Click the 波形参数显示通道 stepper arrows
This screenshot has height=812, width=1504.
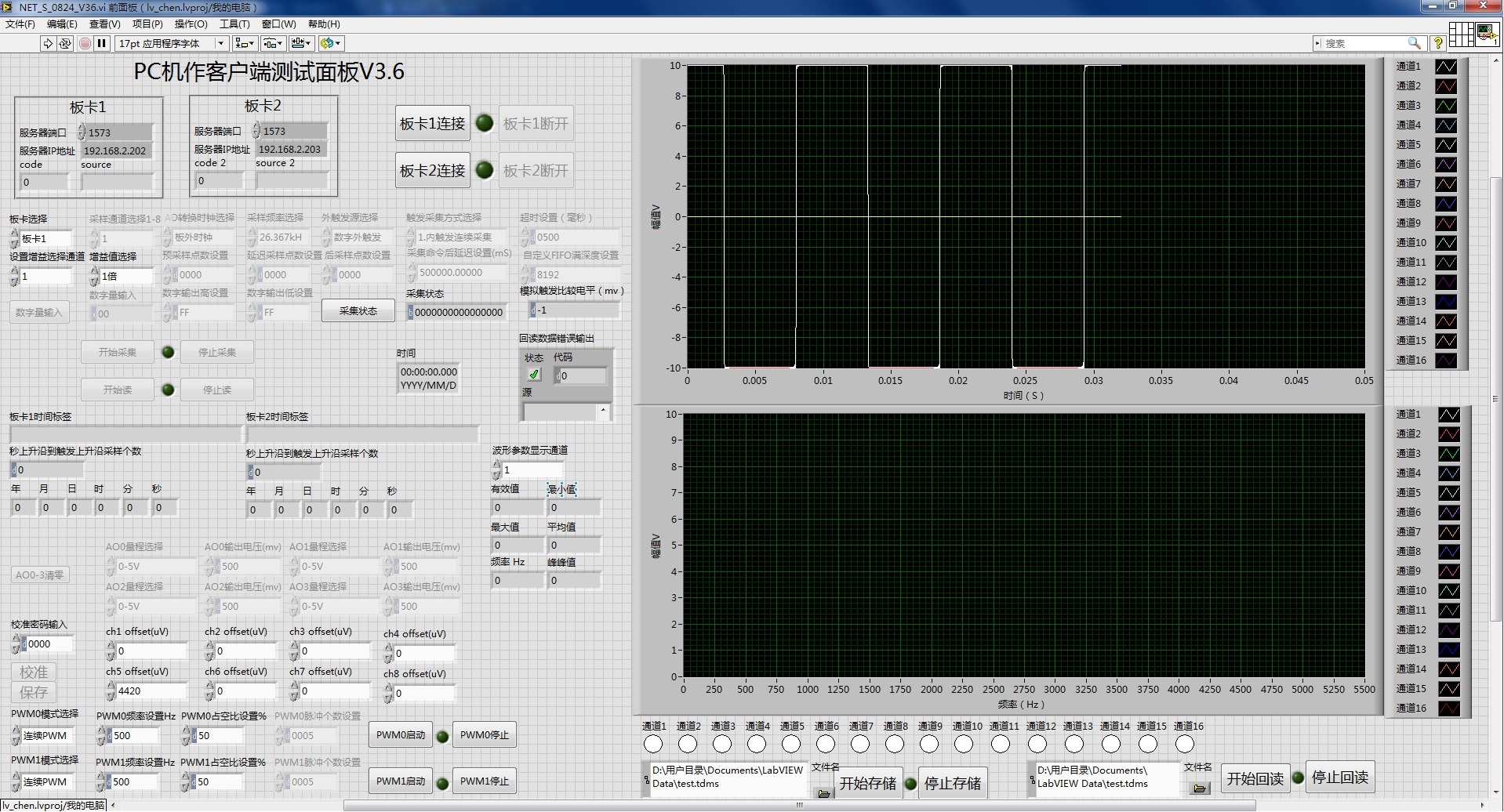pyautogui.click(x=496, y=469)
